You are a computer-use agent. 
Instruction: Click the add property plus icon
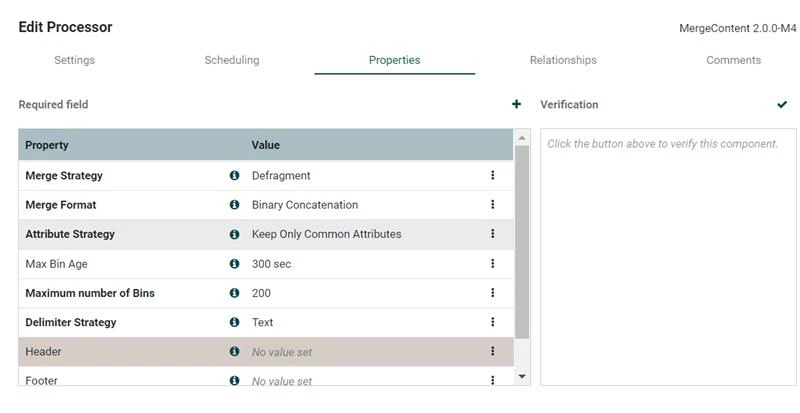pos(516,104)
